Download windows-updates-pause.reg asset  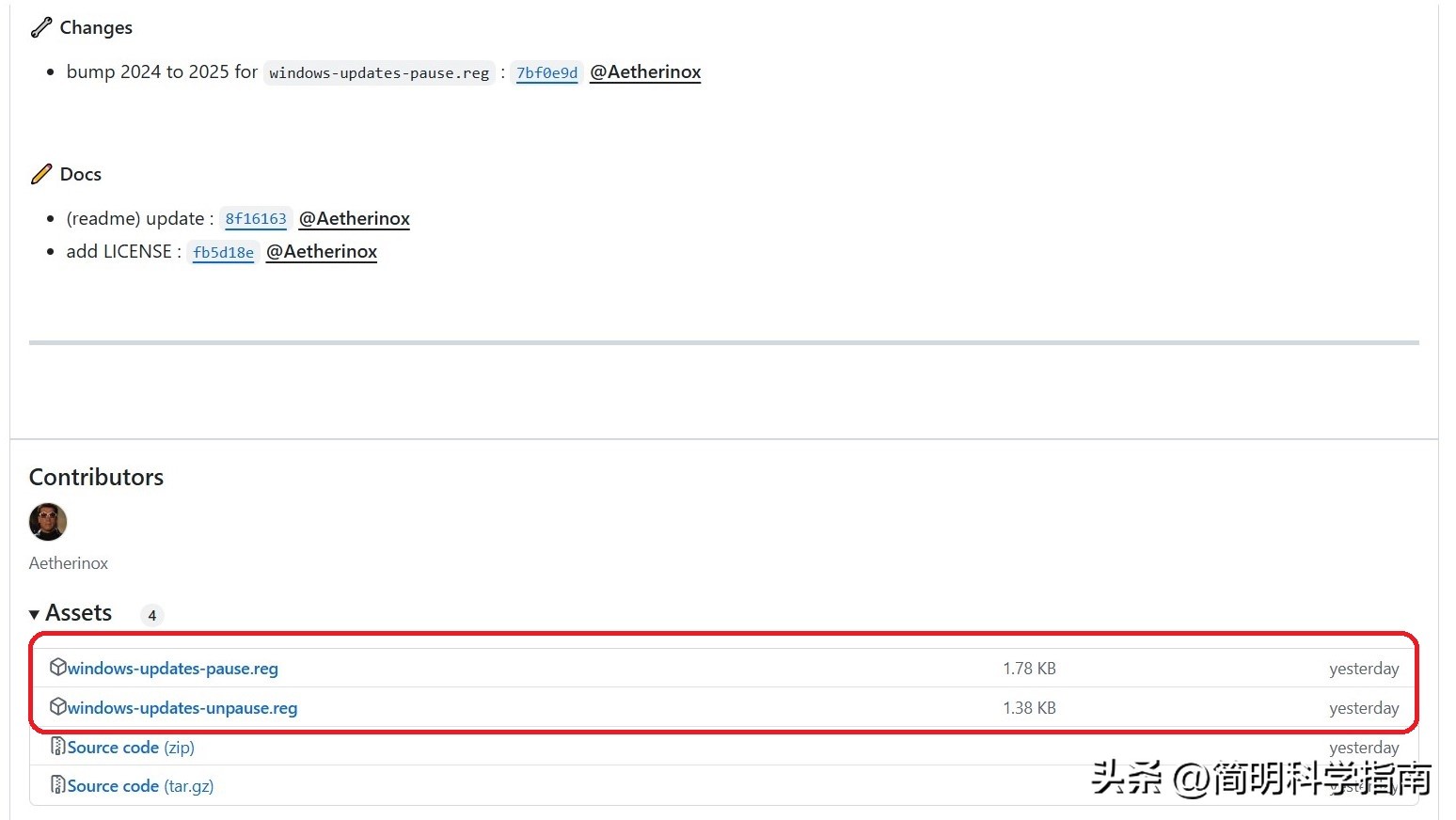click(x=173, y=668)
